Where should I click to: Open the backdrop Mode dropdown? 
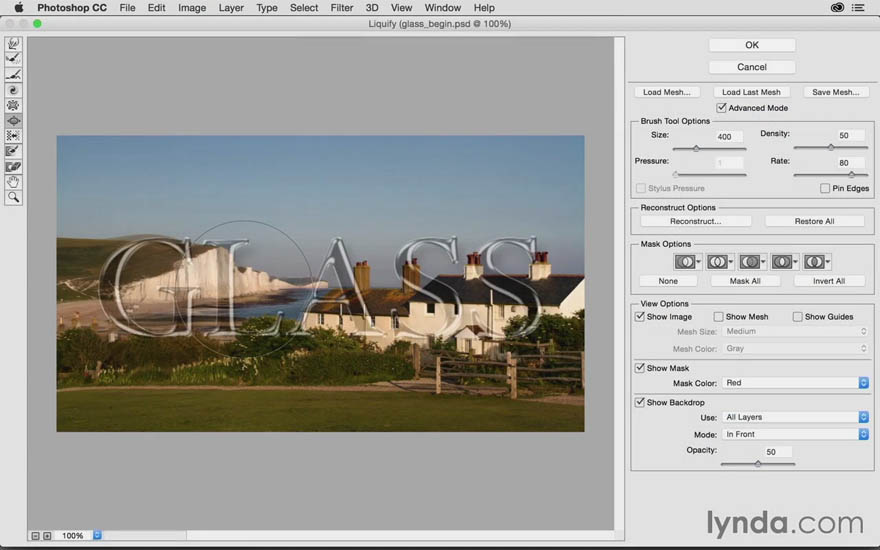click(x=795, y=434)
